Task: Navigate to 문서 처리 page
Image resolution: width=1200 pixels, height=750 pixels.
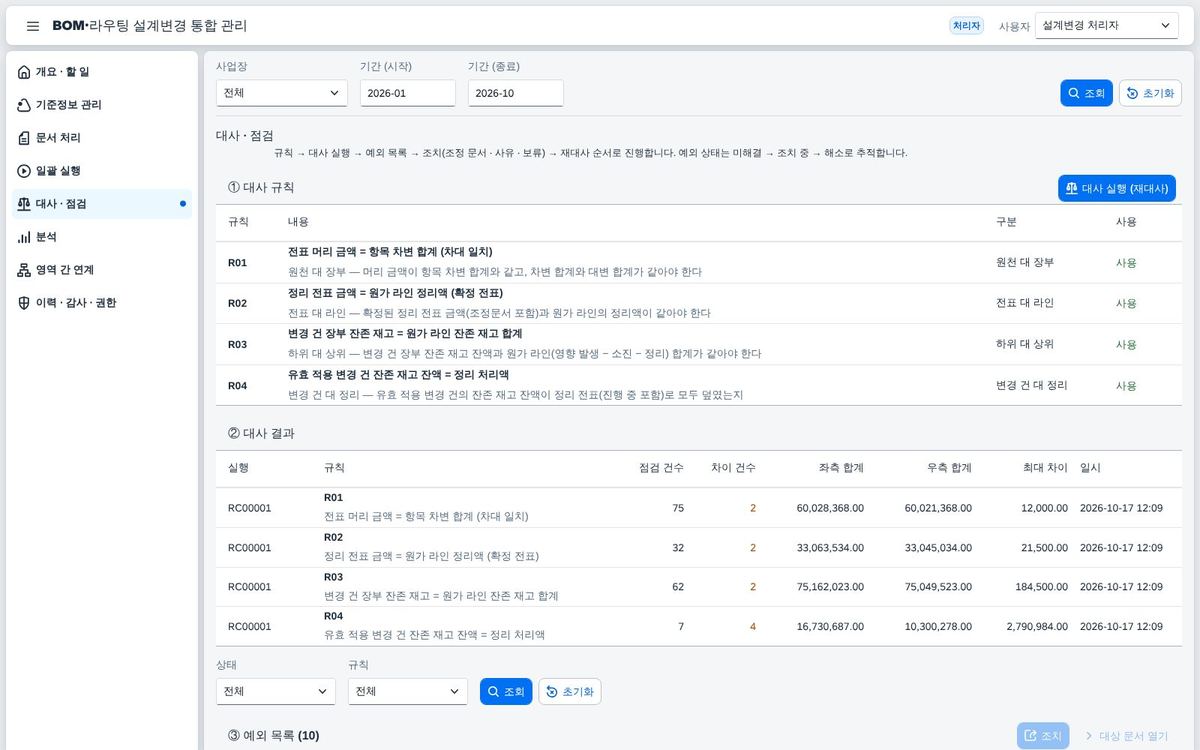Action: (101, 138)
